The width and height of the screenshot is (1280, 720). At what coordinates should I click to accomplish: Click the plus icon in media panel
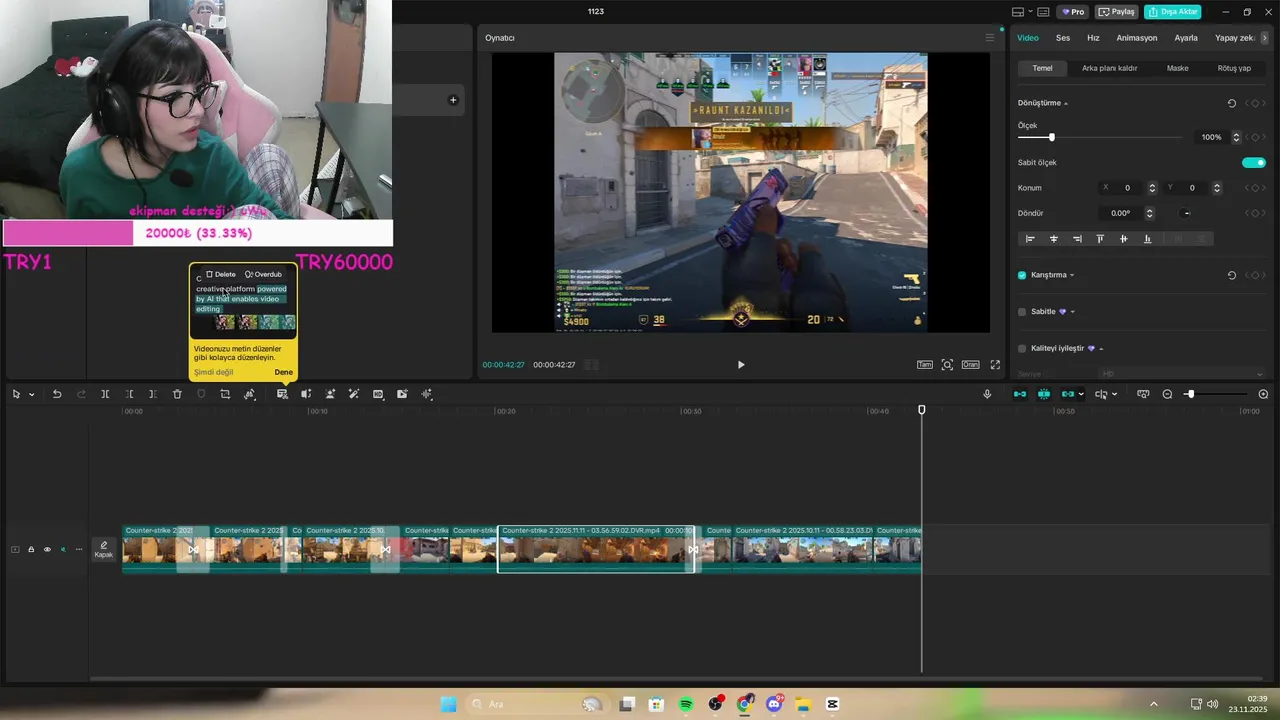tap(453, 100)
